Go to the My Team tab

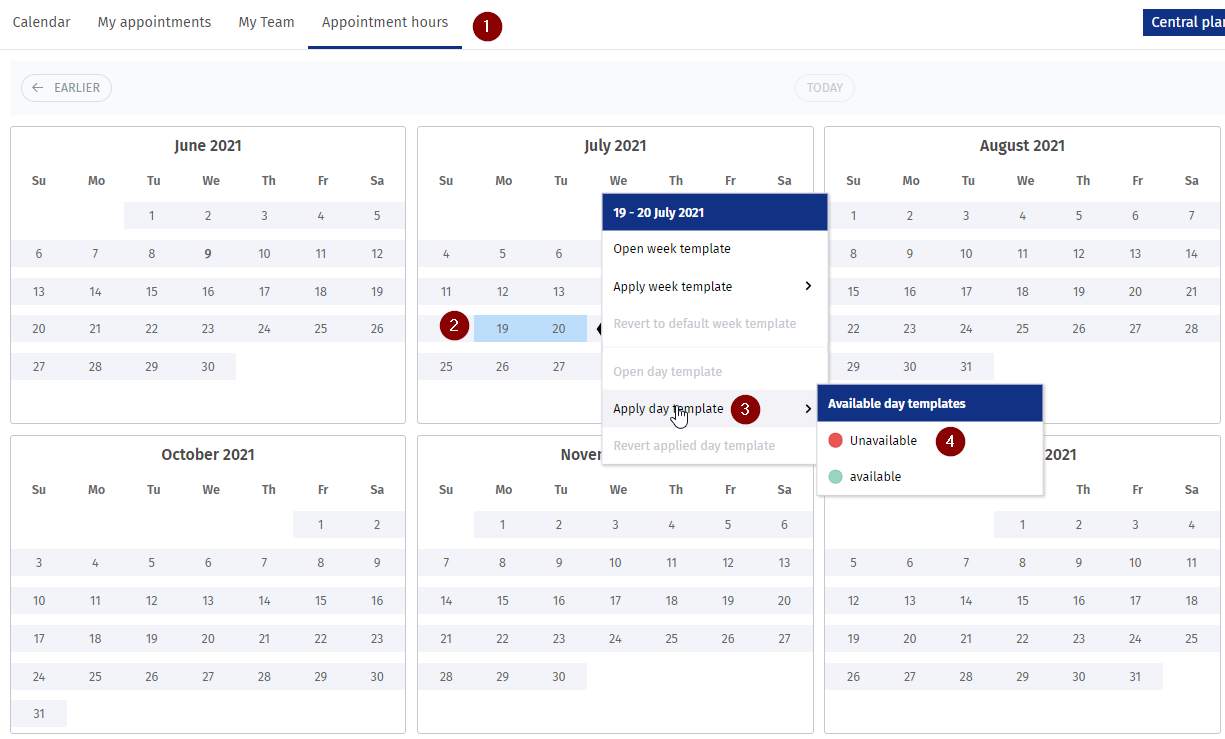coord(266,22)
